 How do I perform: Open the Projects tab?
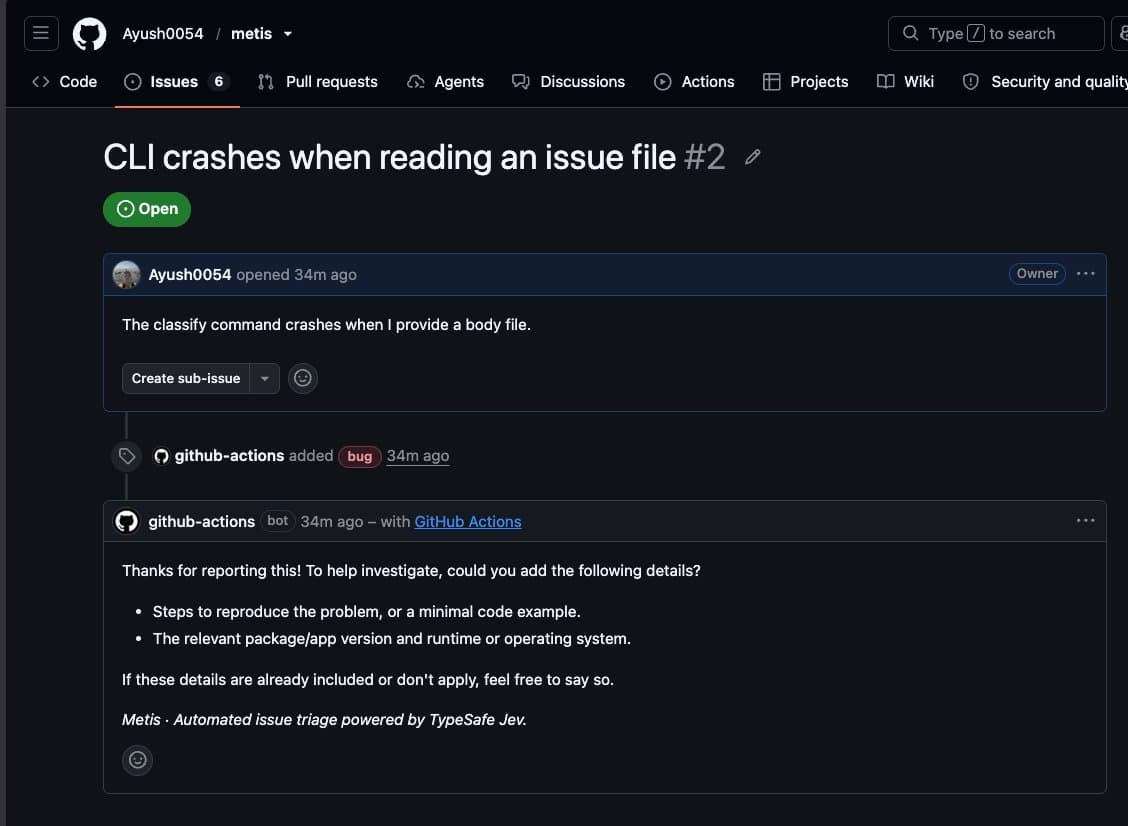click(x=806, y=81)
